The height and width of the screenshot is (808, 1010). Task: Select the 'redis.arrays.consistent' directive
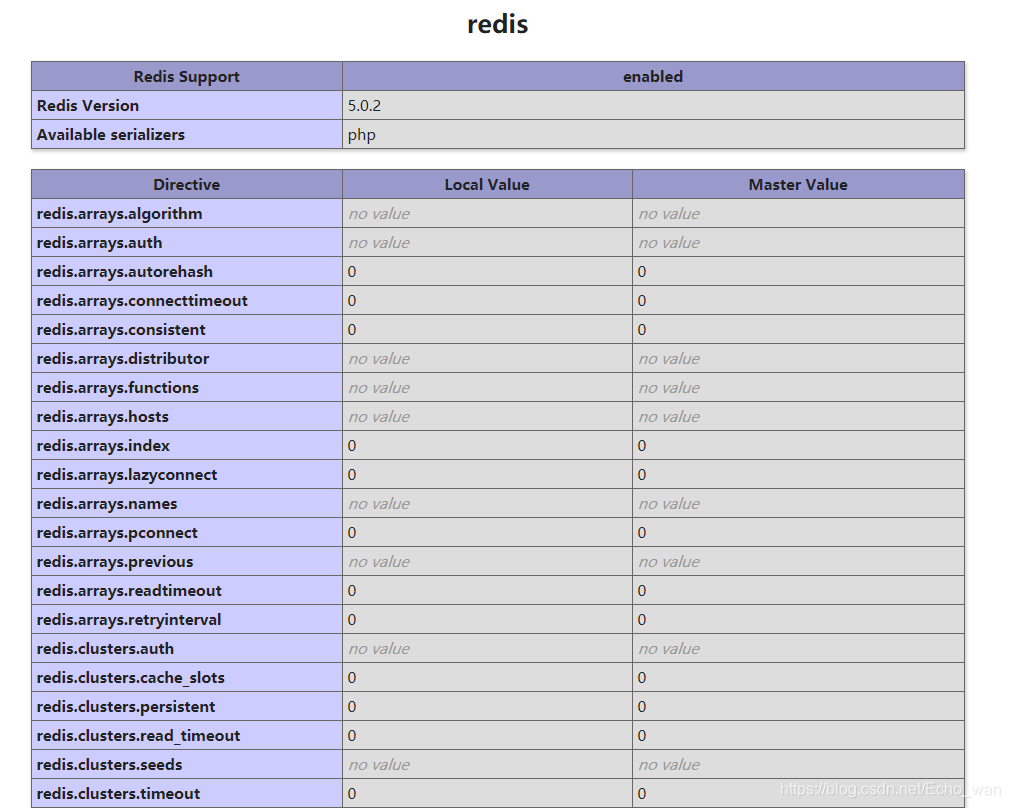[121, 330]
